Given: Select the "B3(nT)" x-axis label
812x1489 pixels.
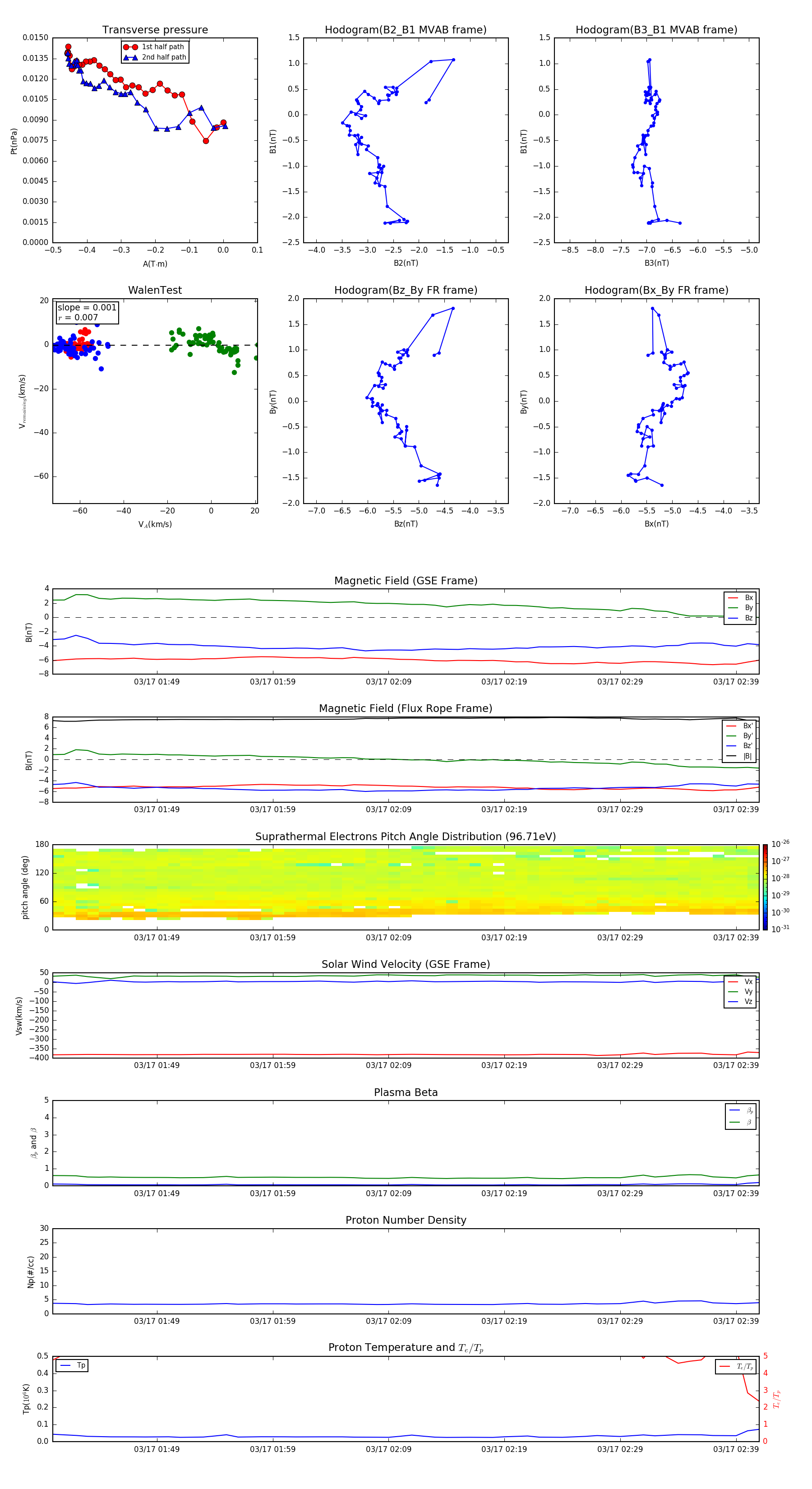Looking at the screenshot, I should 656,263.
